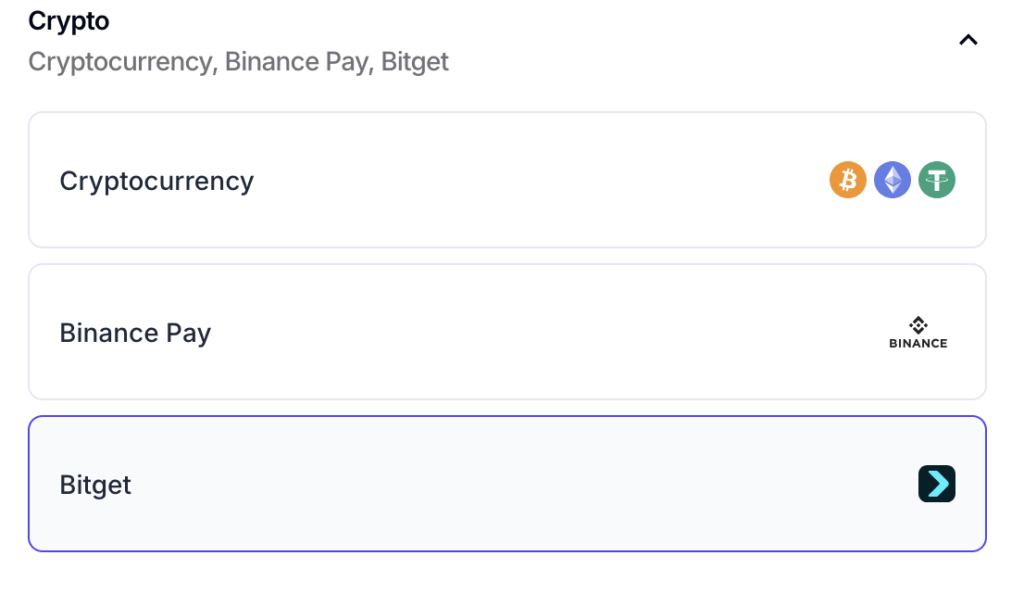Collapse the Crypto section with the chevron
Viewport: 1024px width, 606px height.
pos(968,40)
